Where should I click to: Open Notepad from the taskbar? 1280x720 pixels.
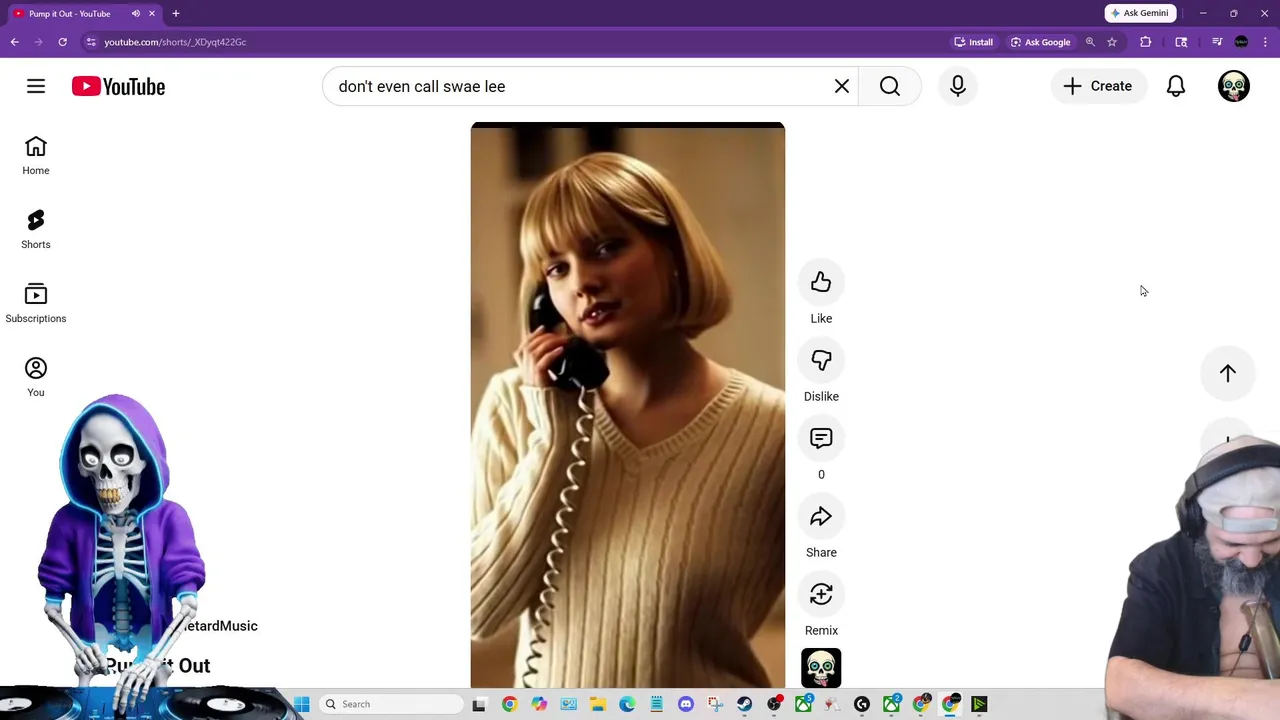click(x=656, y=704)
